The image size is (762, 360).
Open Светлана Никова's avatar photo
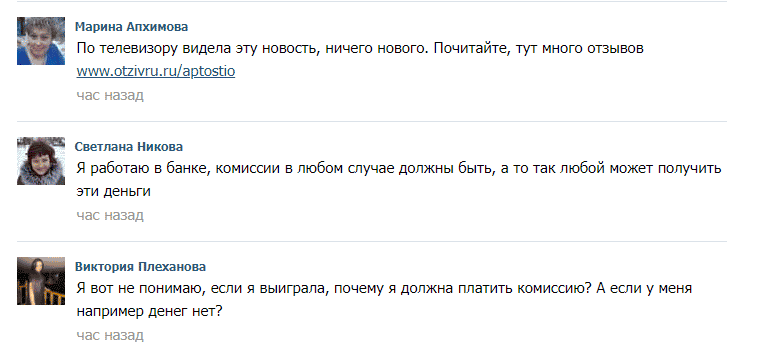click(41, 161)
